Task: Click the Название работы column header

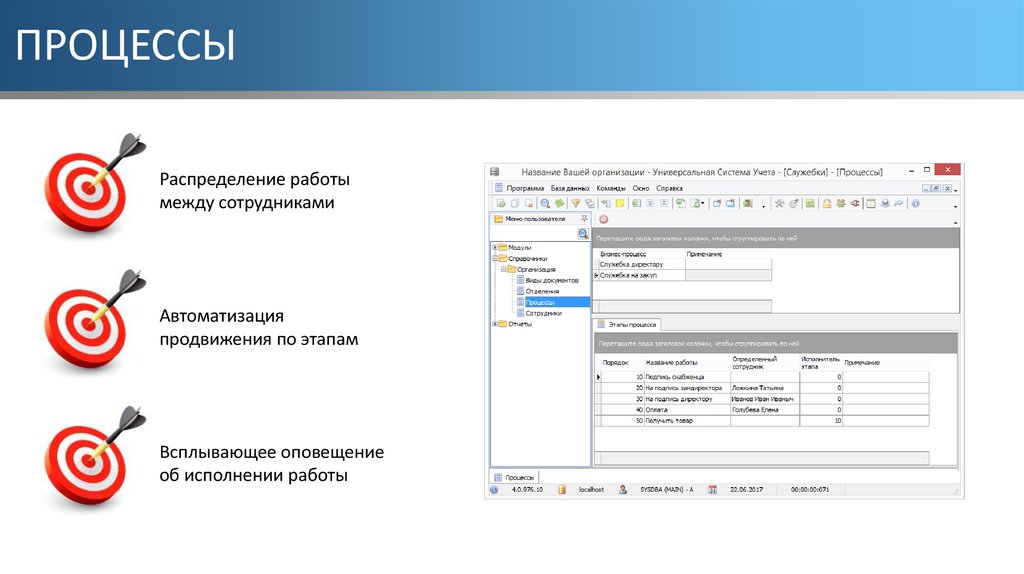Action: [672, 362]
